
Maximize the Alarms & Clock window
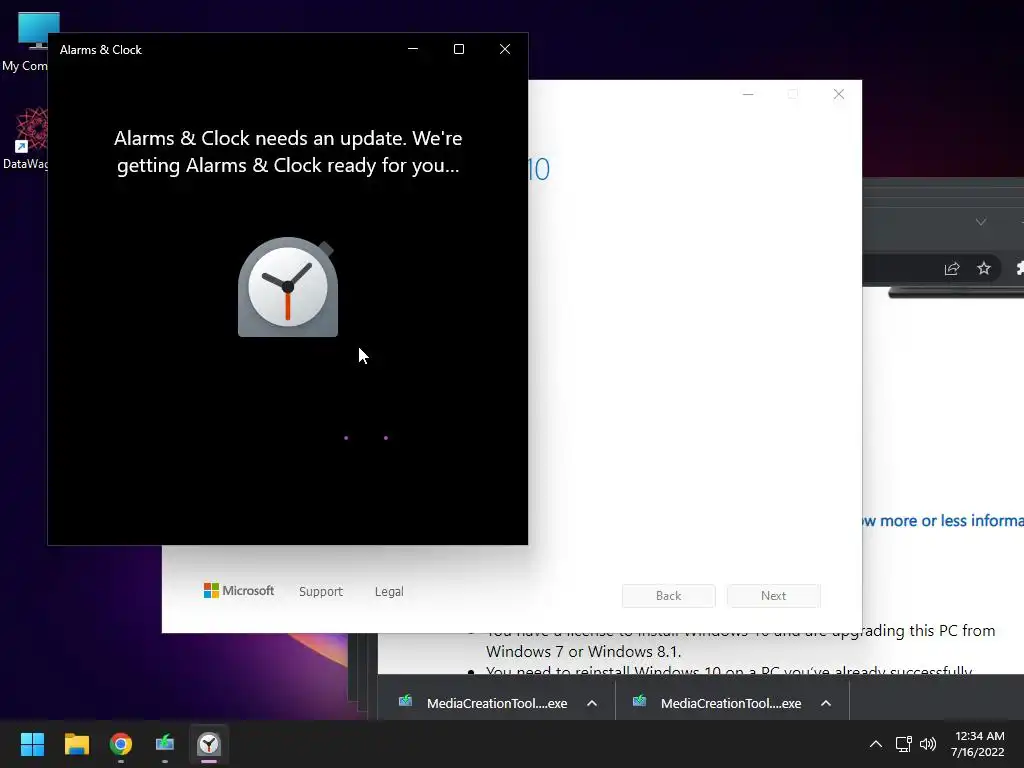click(x=458, y=49)
